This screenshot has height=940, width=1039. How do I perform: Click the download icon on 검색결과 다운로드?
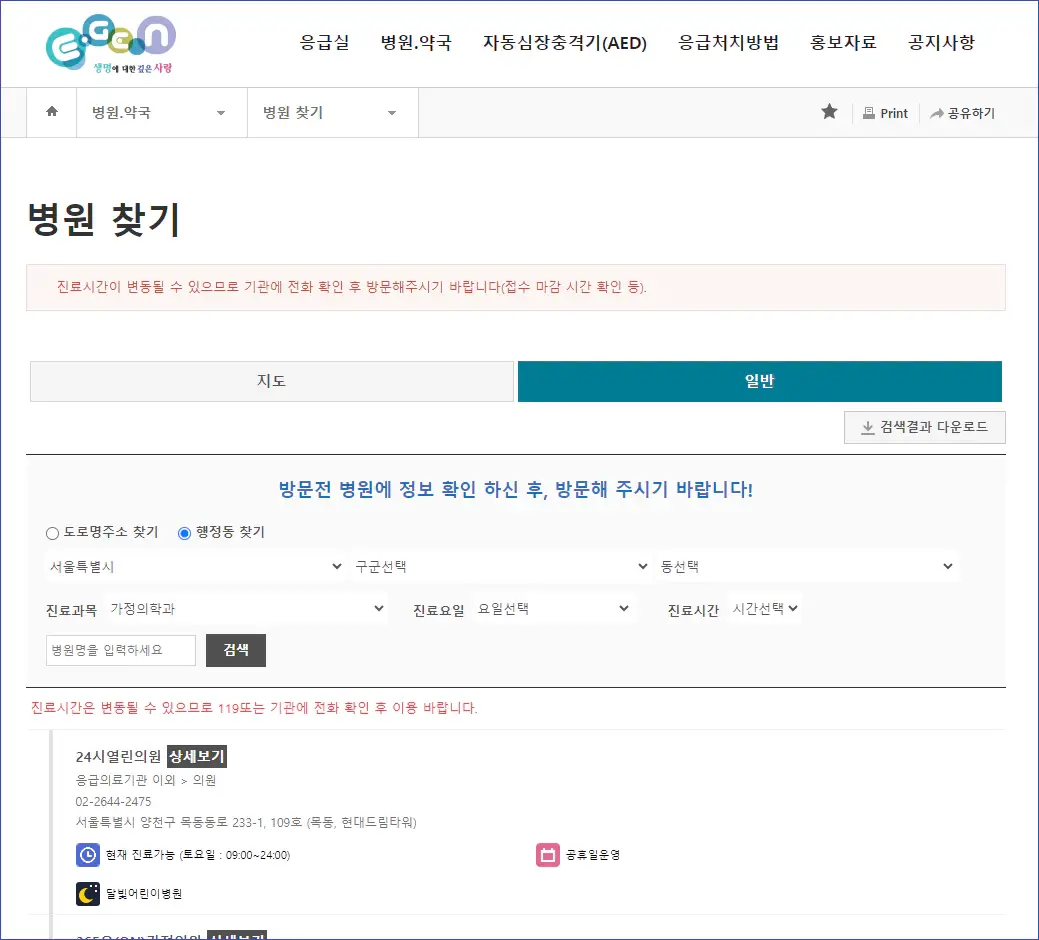(x=866, y=427)
